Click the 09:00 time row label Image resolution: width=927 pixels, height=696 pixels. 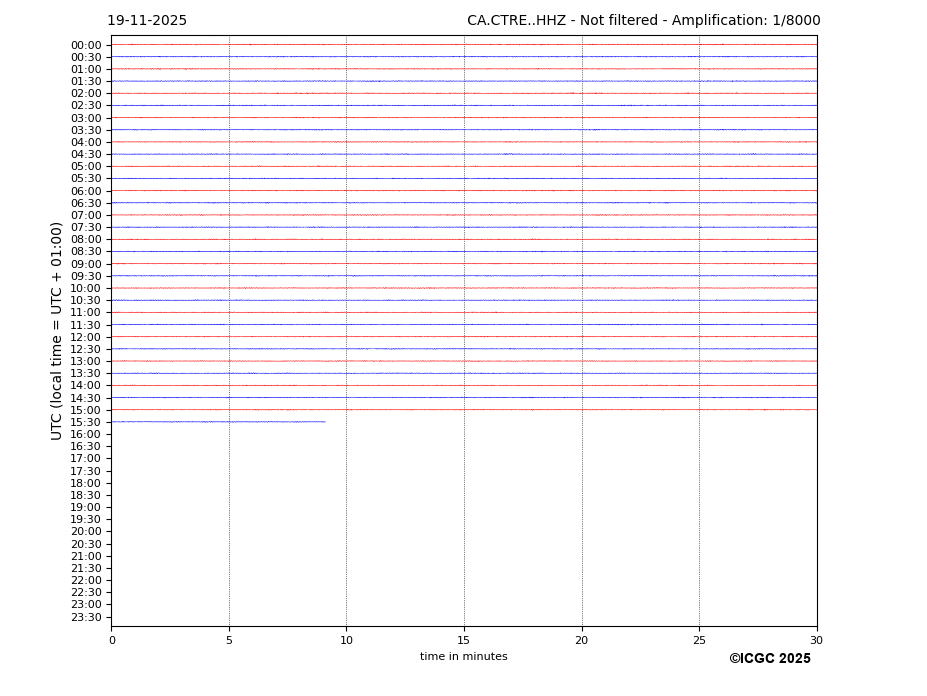coord(86,264)
